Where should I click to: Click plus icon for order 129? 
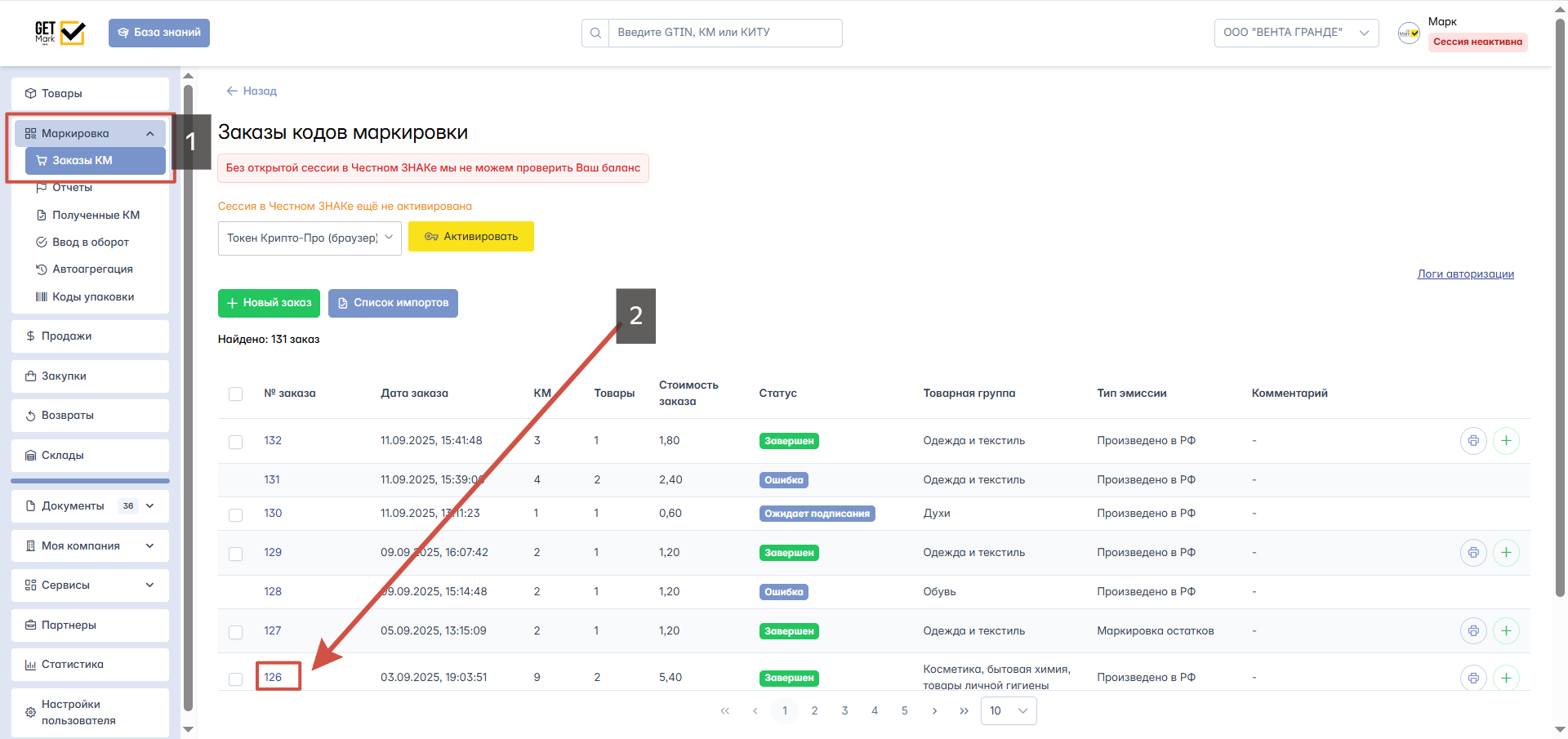pyautogui.click(x=1506, y=553)
